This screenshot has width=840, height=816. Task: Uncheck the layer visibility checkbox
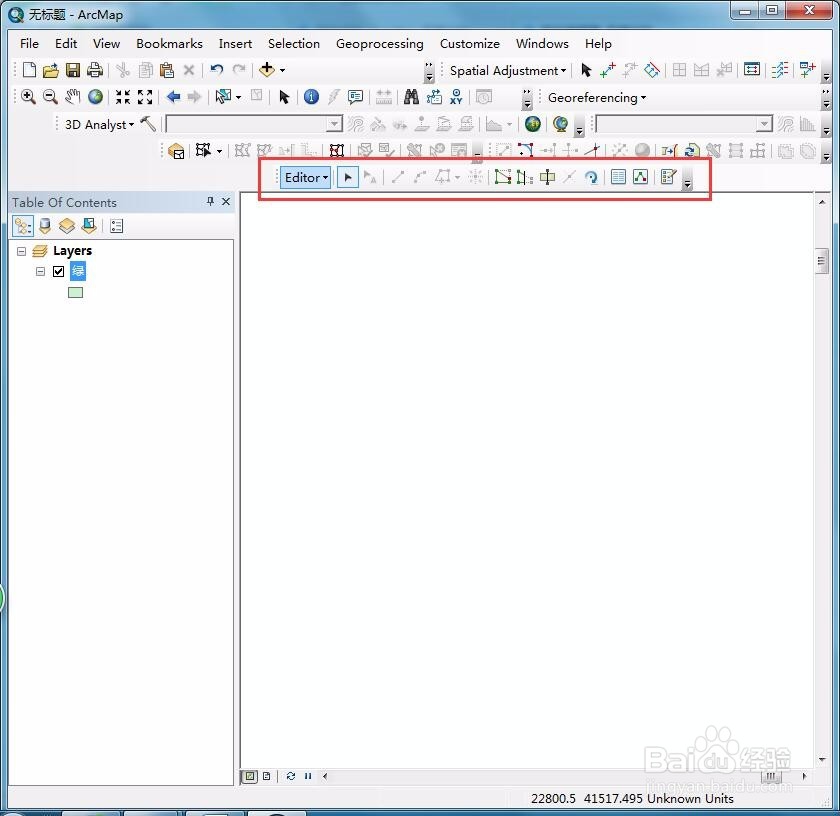58,271
